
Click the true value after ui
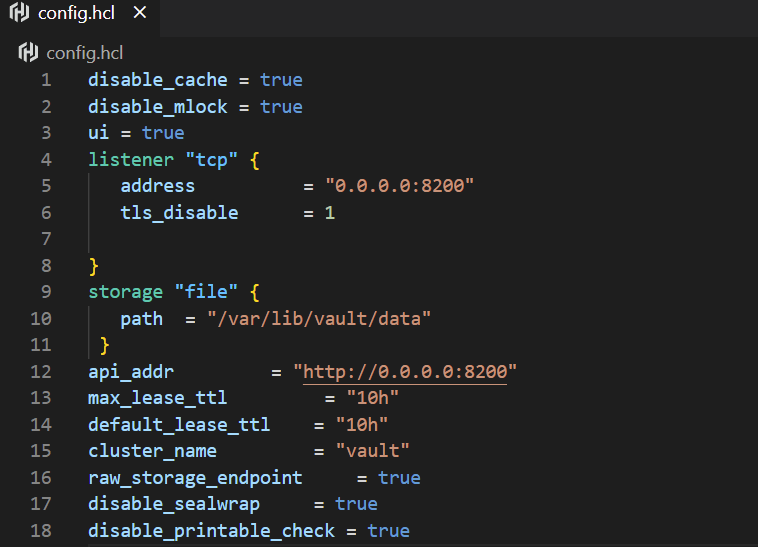point(163,133)
